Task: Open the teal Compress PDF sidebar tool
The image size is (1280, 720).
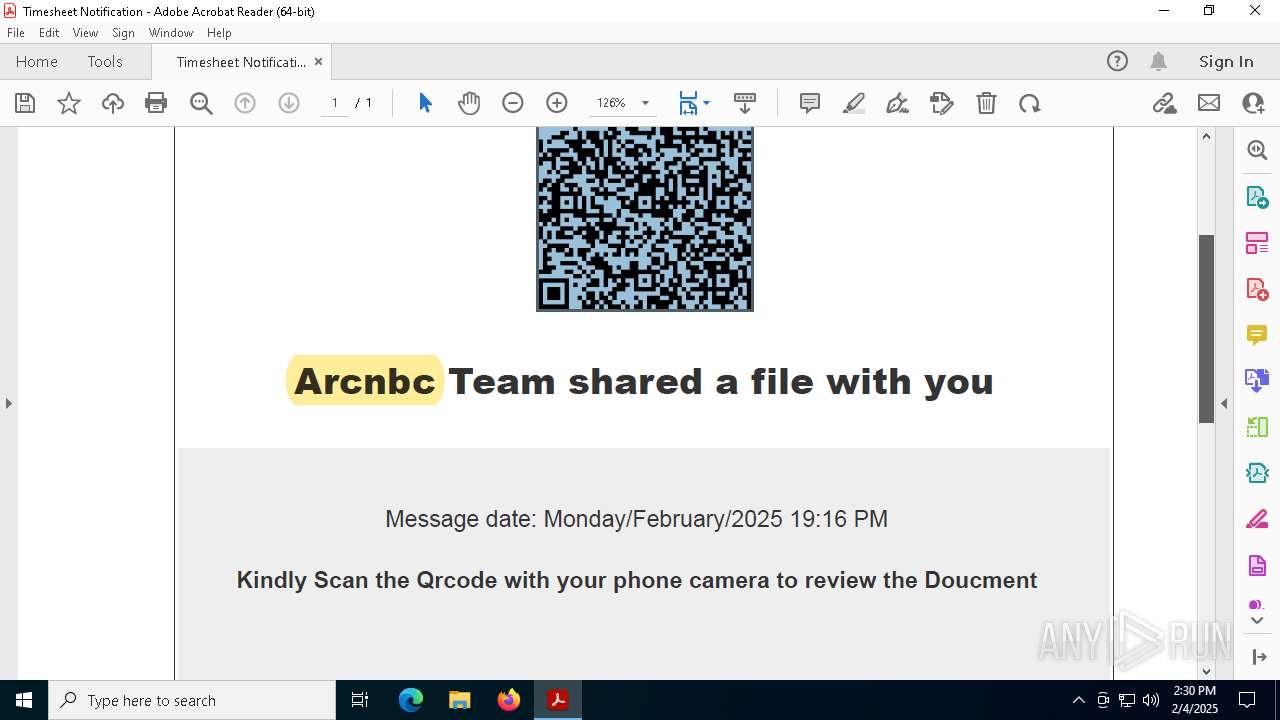Action: (1257, 473)
